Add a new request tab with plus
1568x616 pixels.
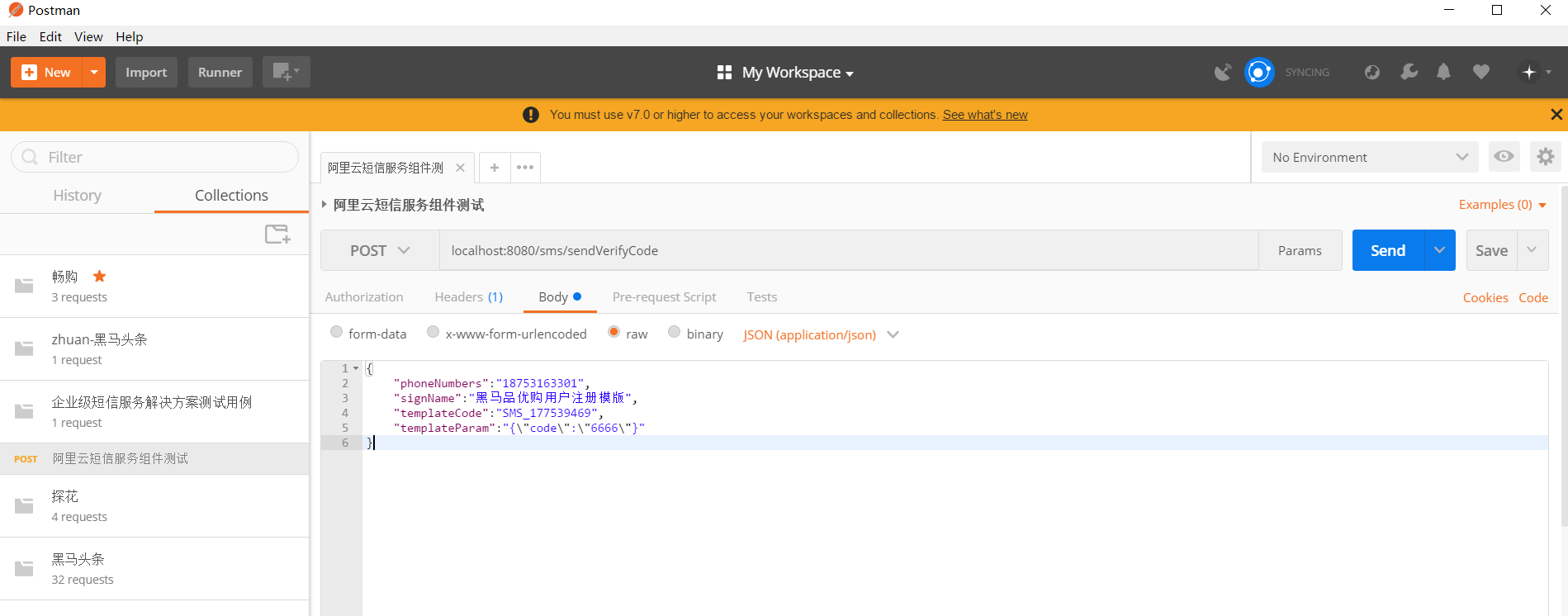point(495,168)
